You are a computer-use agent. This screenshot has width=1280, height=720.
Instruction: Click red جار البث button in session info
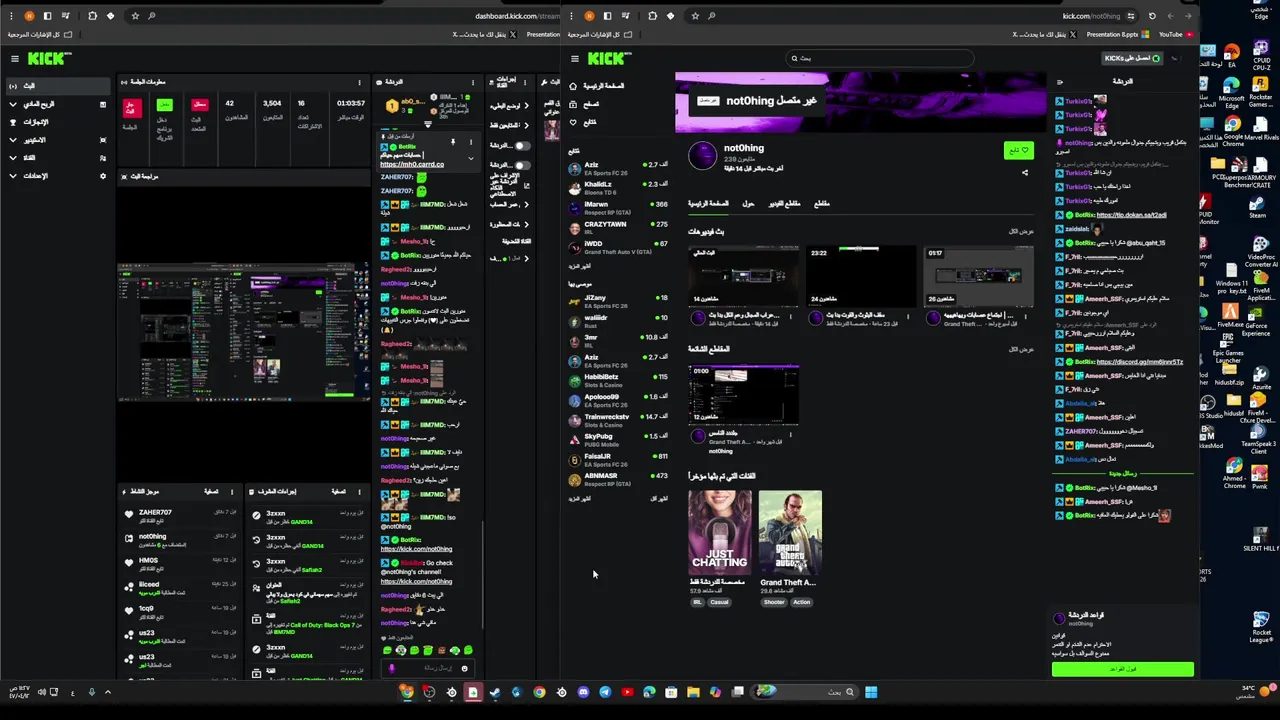pyautogui.click(x=131, y=108)
